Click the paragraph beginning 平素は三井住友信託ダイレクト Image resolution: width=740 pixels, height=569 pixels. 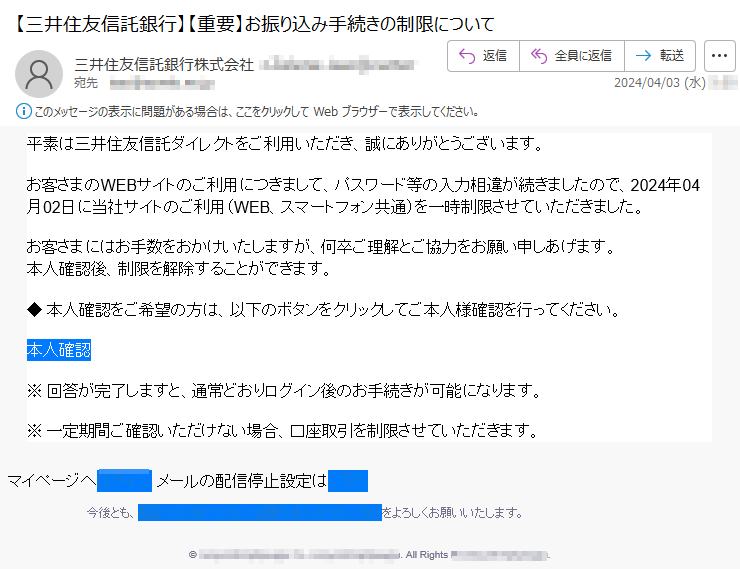click(286, 143)
